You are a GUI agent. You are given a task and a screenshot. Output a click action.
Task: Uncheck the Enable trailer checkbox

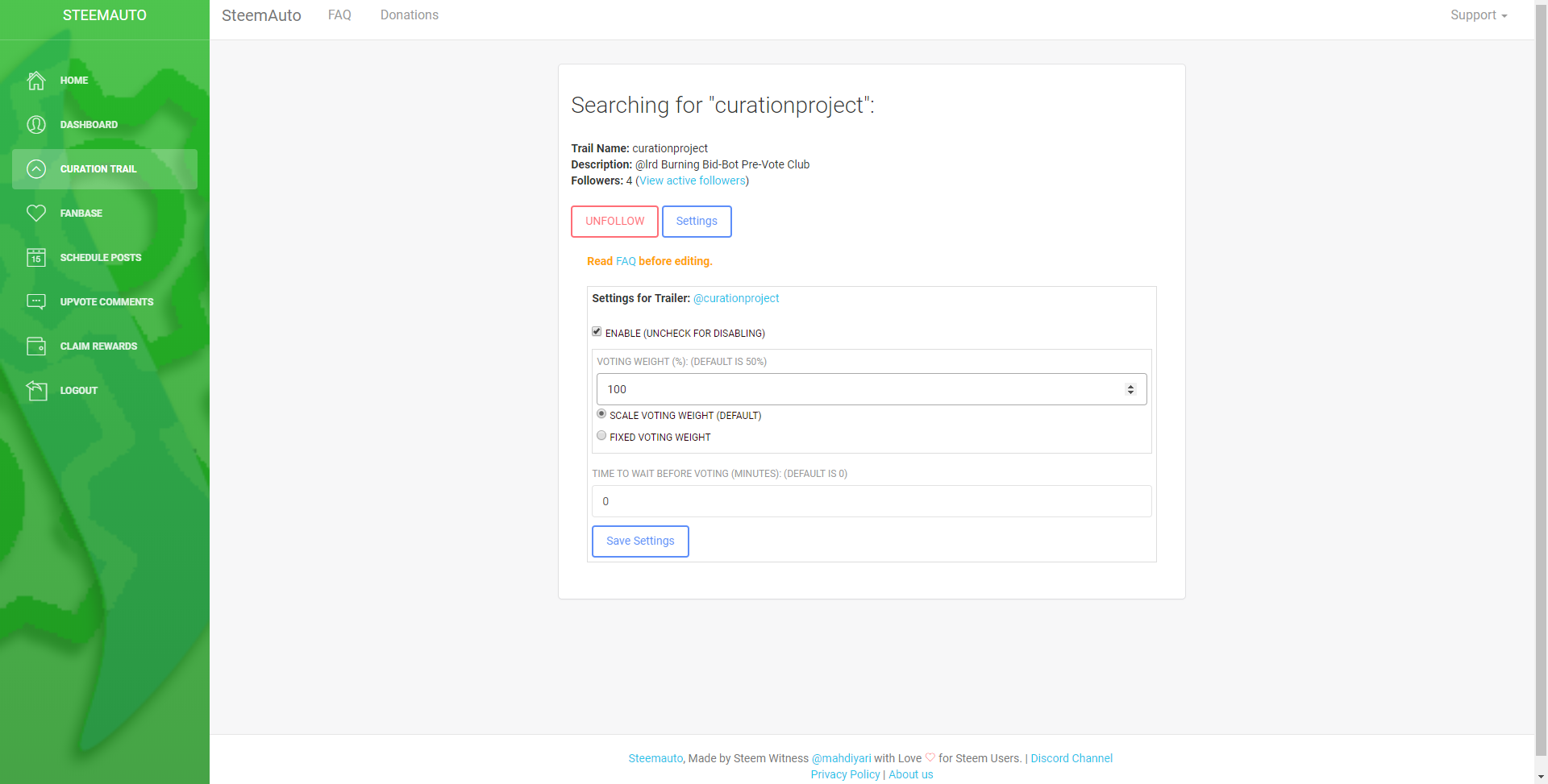(597, 331)
